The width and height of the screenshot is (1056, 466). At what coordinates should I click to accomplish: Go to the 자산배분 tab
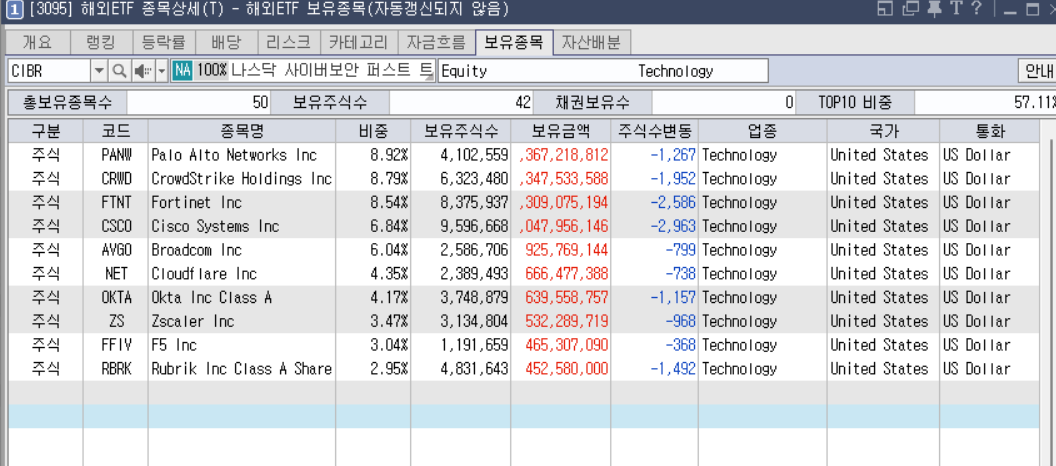tap(592, 42)
